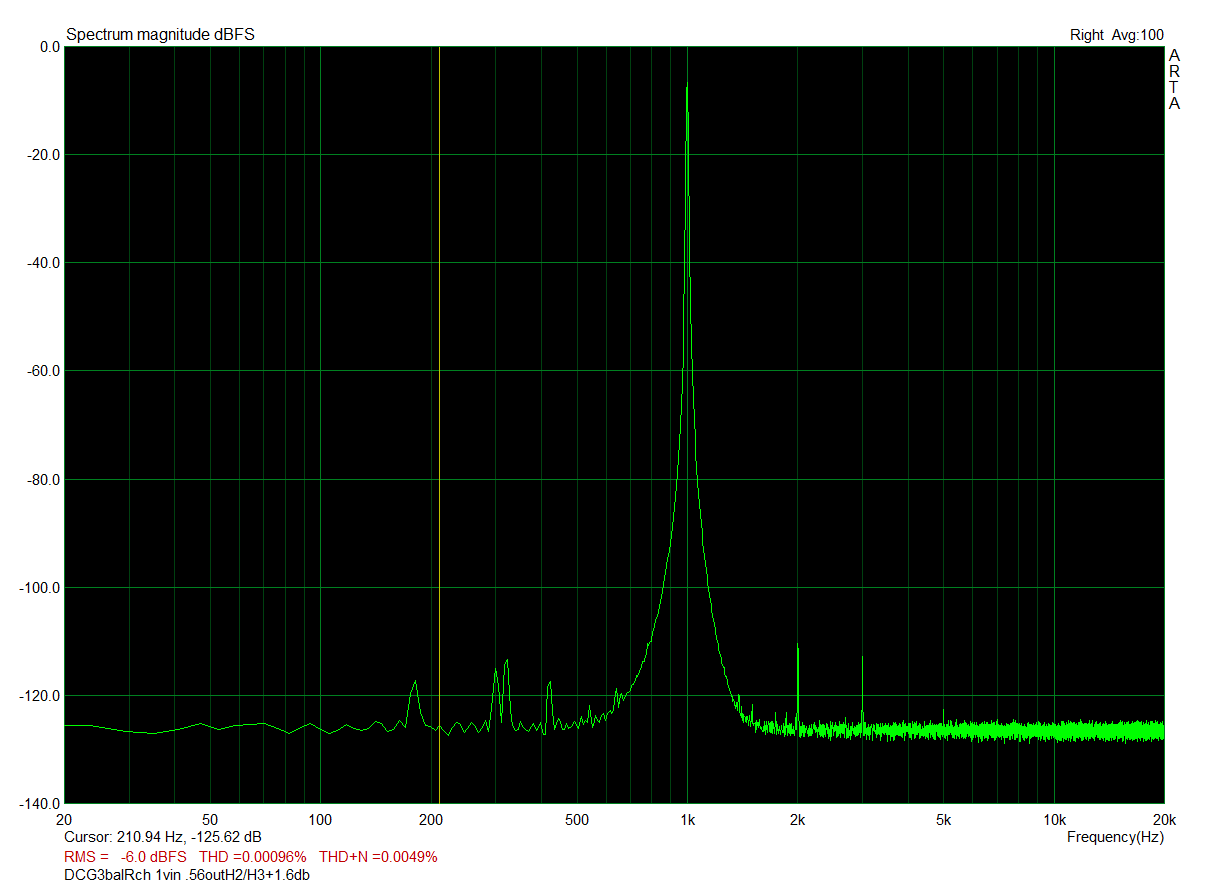
Task: Click the 'Frequency(Hz)' axis label
Action: (1115, 836)
